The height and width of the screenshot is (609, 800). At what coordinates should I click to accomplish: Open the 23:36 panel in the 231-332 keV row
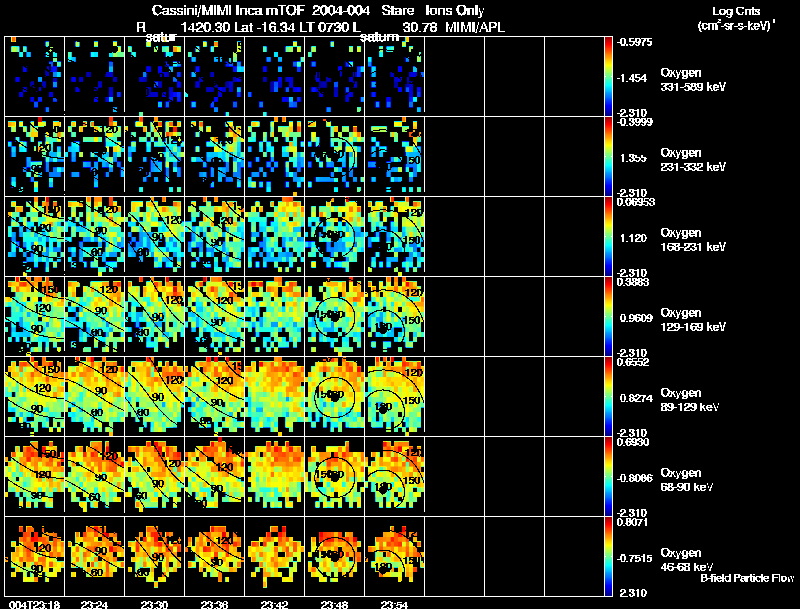pos(214,157)
